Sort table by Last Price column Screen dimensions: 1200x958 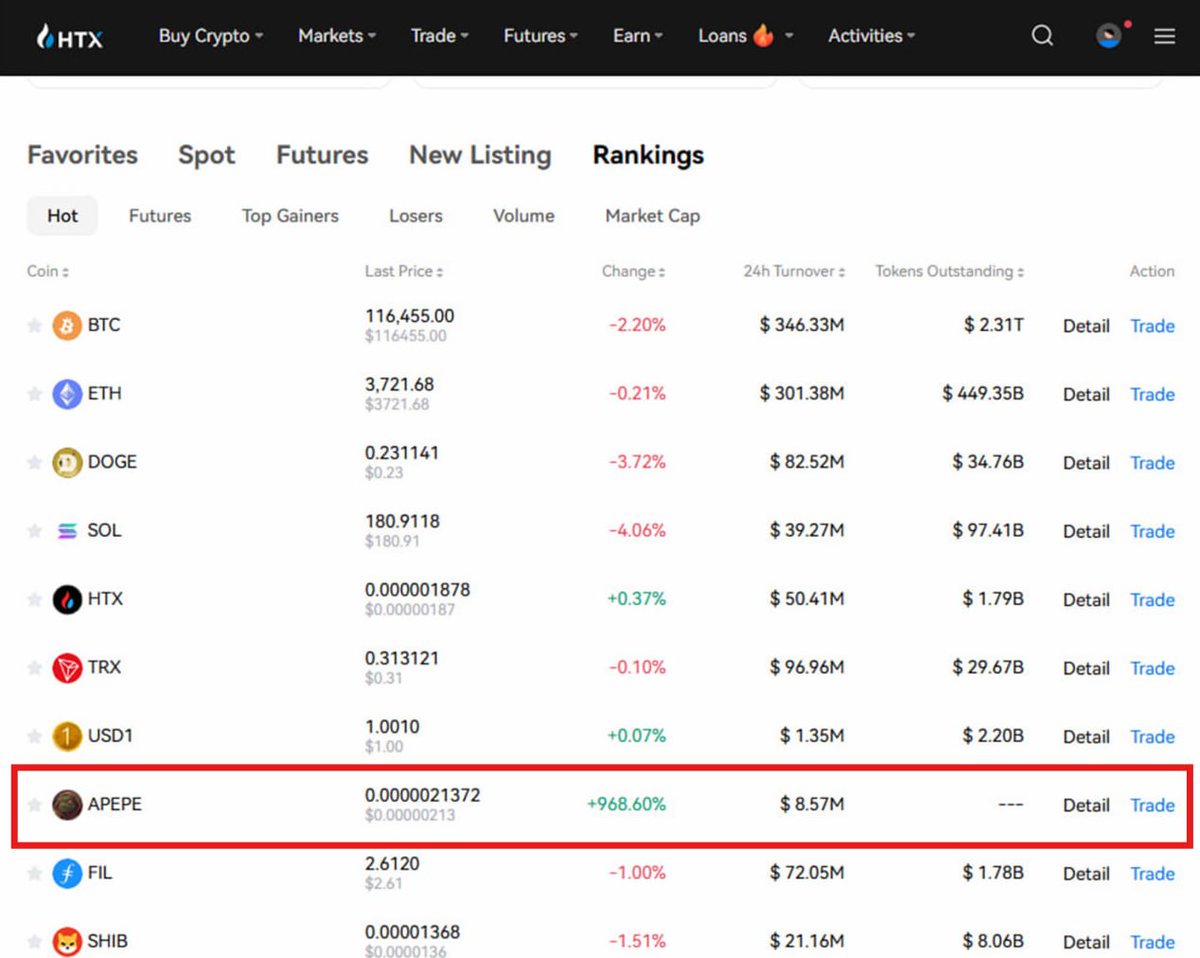[404, 272]
